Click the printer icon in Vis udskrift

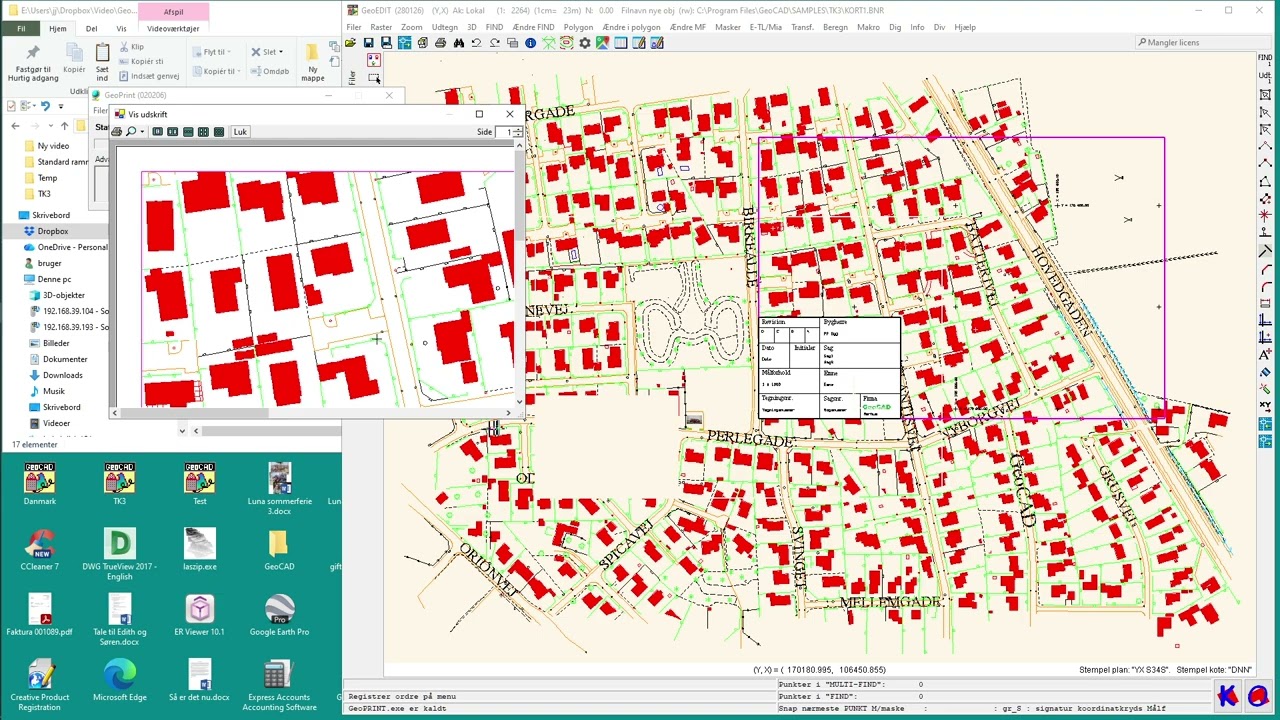point(117,132)
